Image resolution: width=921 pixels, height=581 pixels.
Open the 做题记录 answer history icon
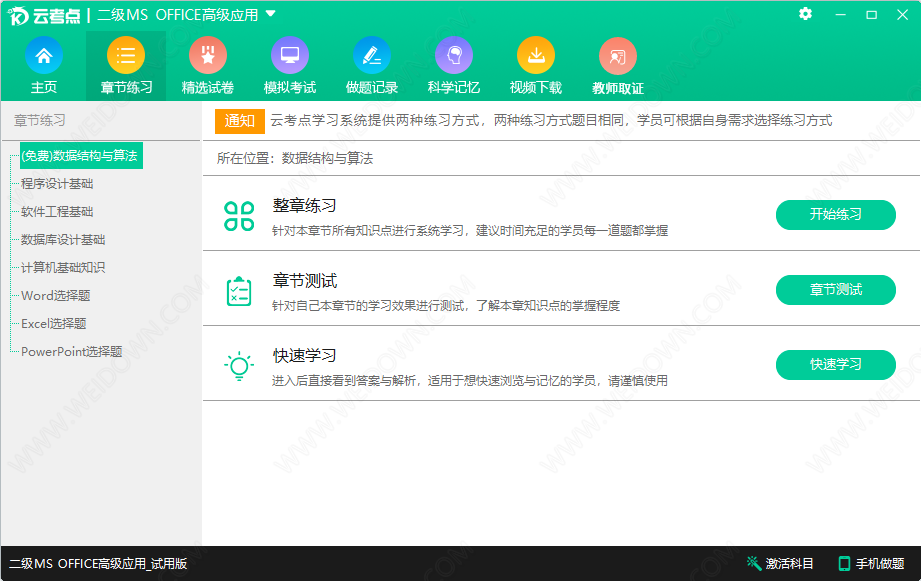pos(372,56)
